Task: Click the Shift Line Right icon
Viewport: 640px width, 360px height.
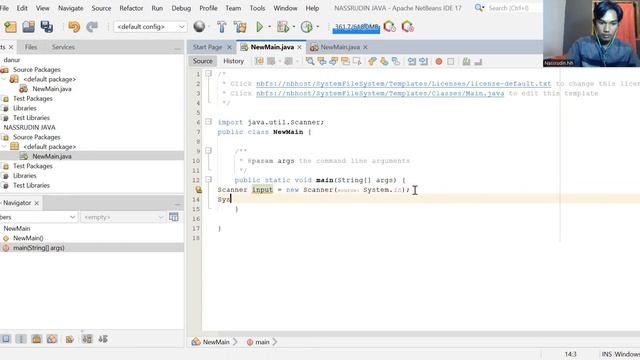Action: coord(423,61)
